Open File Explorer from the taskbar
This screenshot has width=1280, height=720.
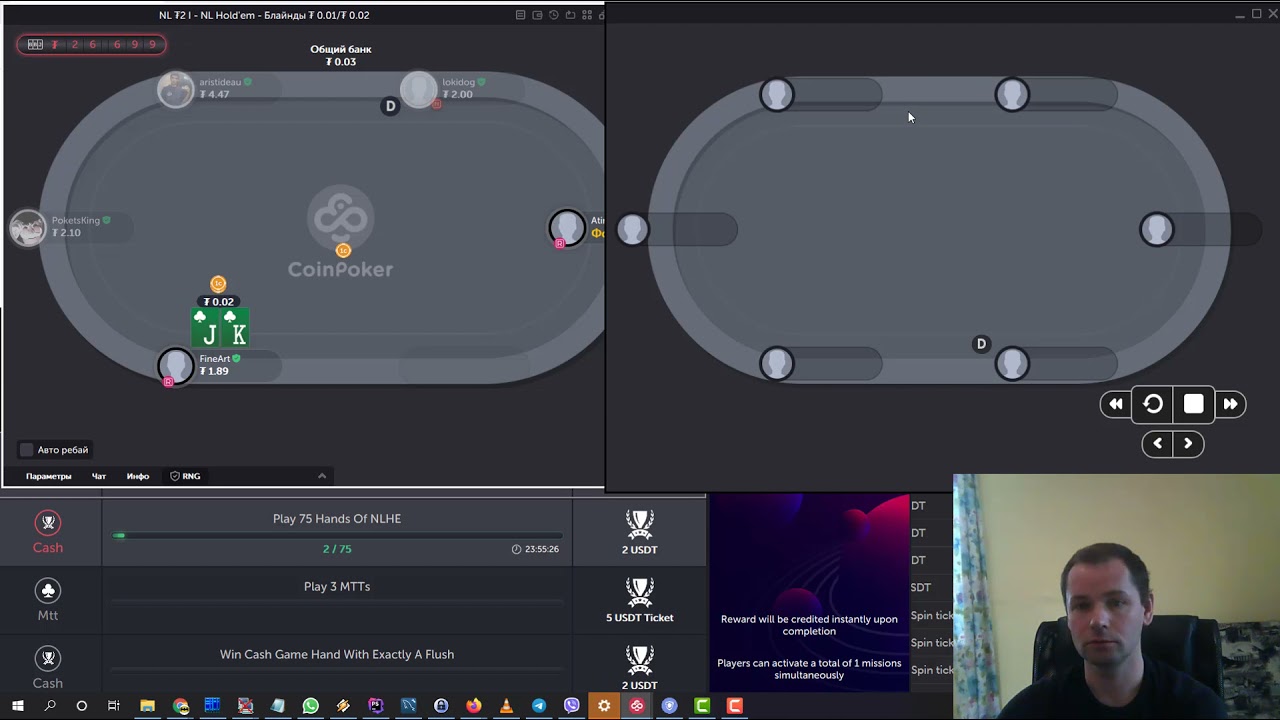pos(148,706)
